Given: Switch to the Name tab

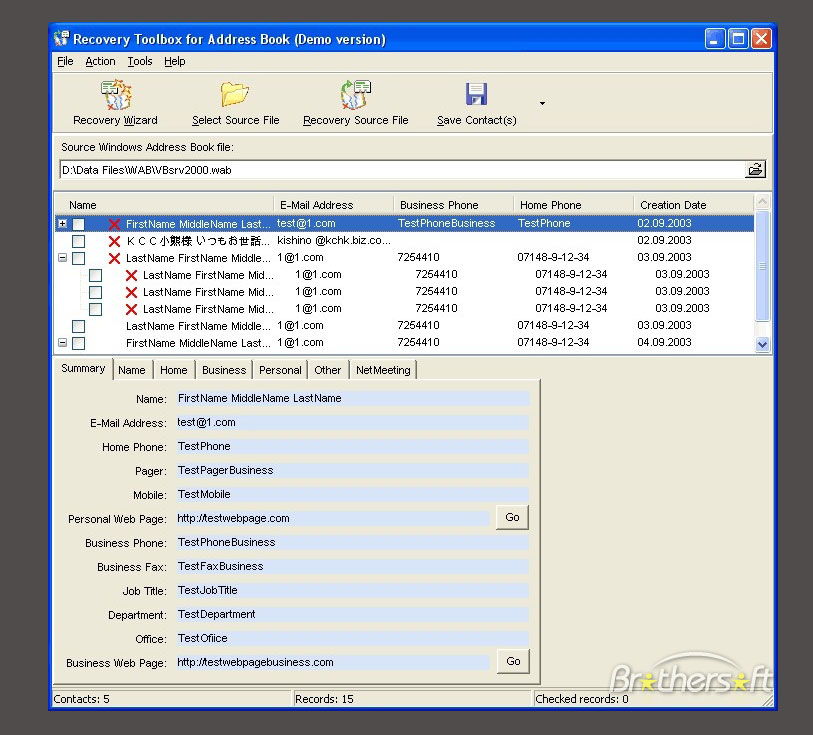Looking at the screenshot, I should 132,370.
